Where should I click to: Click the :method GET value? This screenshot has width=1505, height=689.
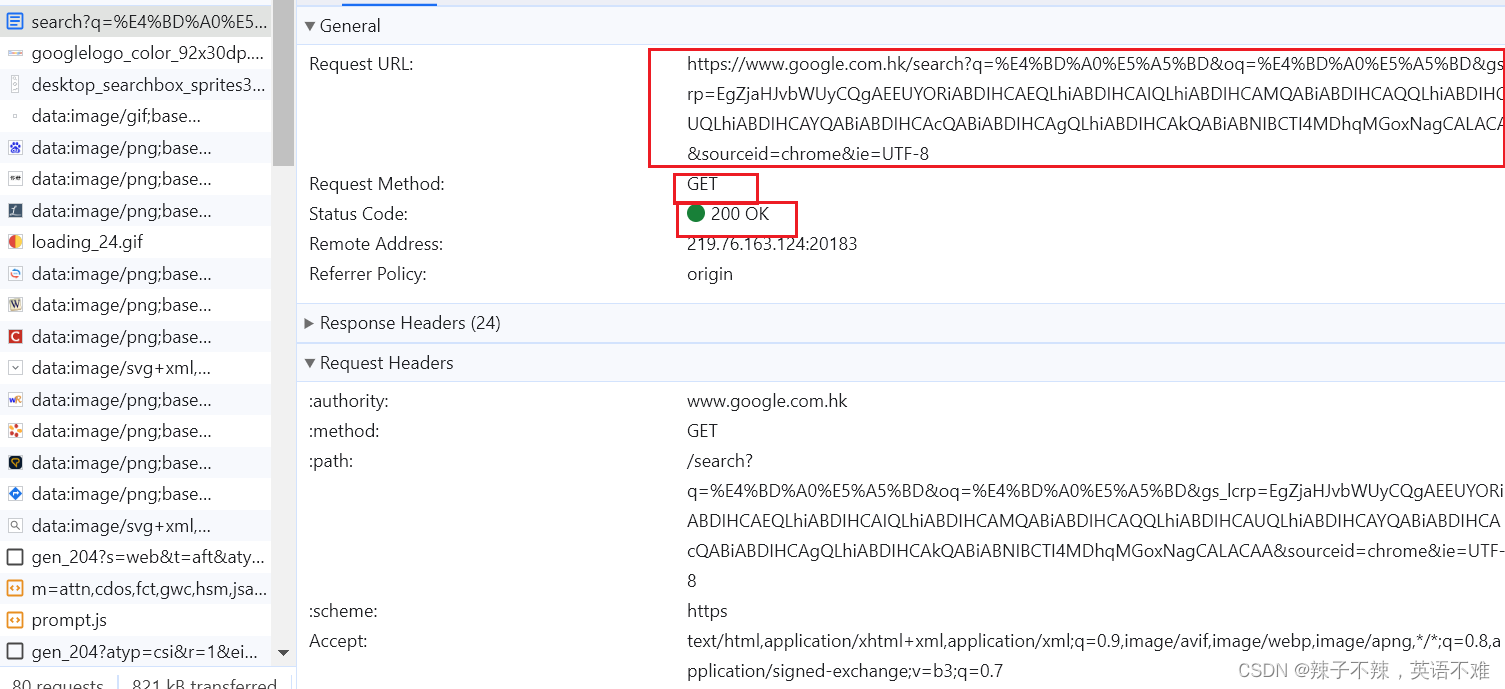pyautogui.click(x=702, y=431)
